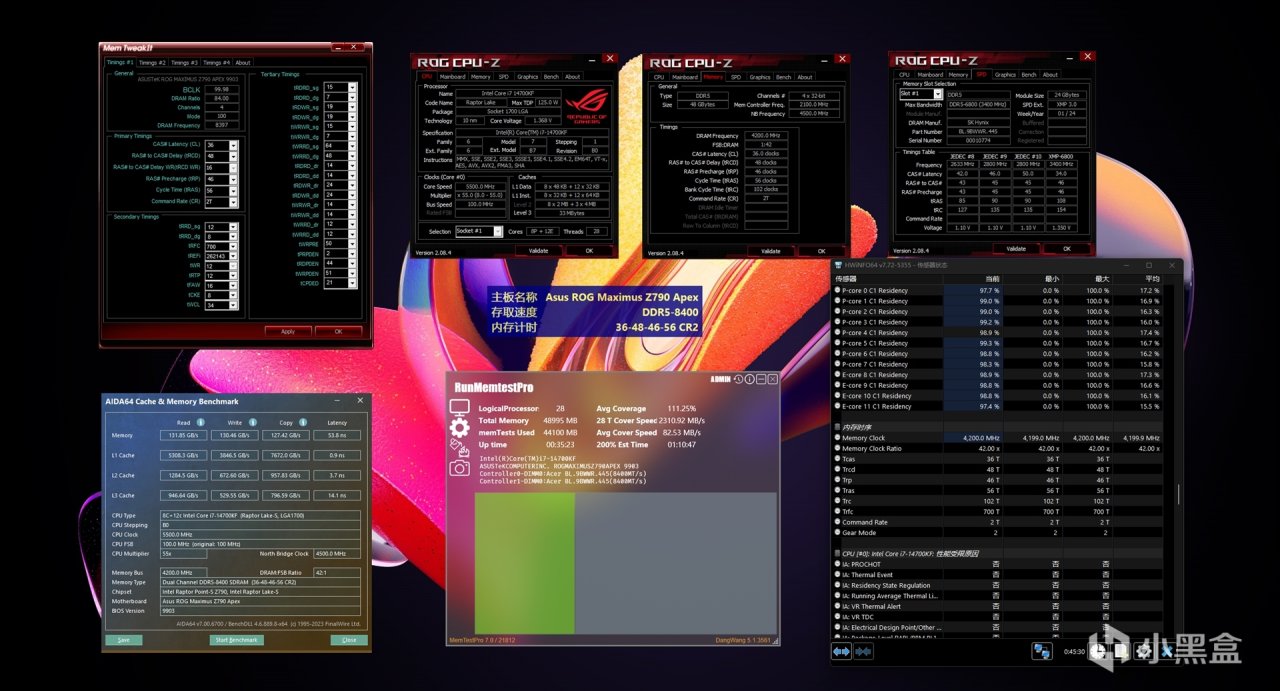The width and height of the screenshot is (1280, 691).
Task: Click the info icon next to Read in AIDA64
Action: coord(200,422)
